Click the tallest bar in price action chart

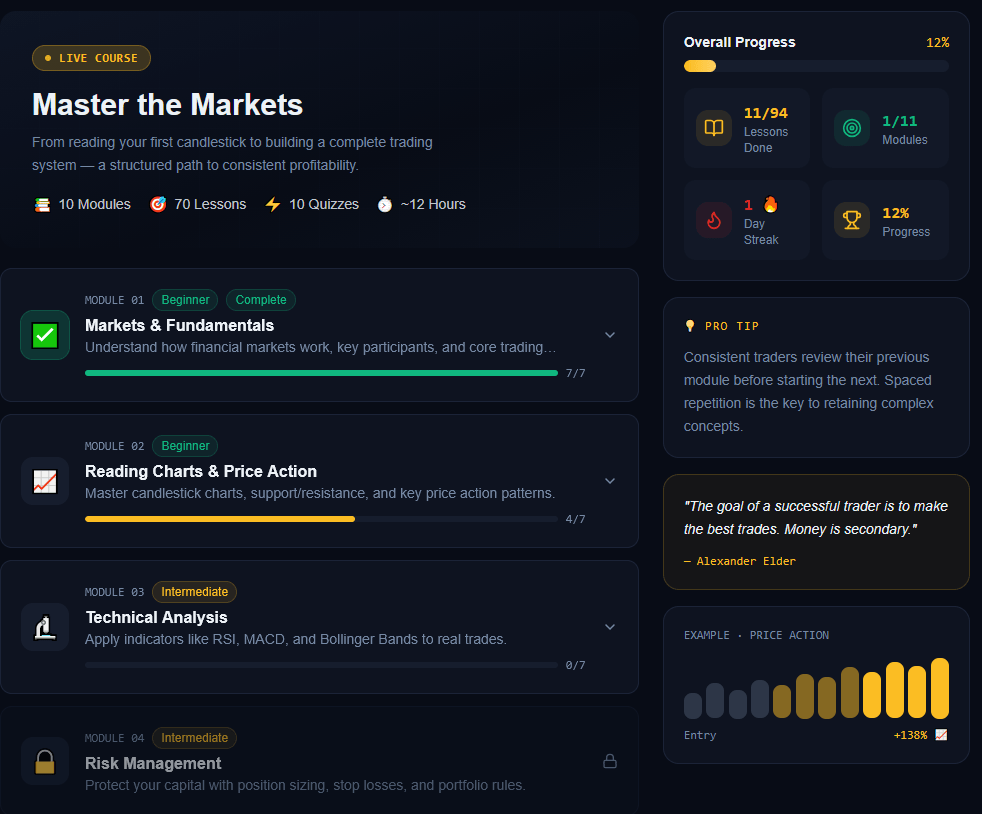point(940,688)
